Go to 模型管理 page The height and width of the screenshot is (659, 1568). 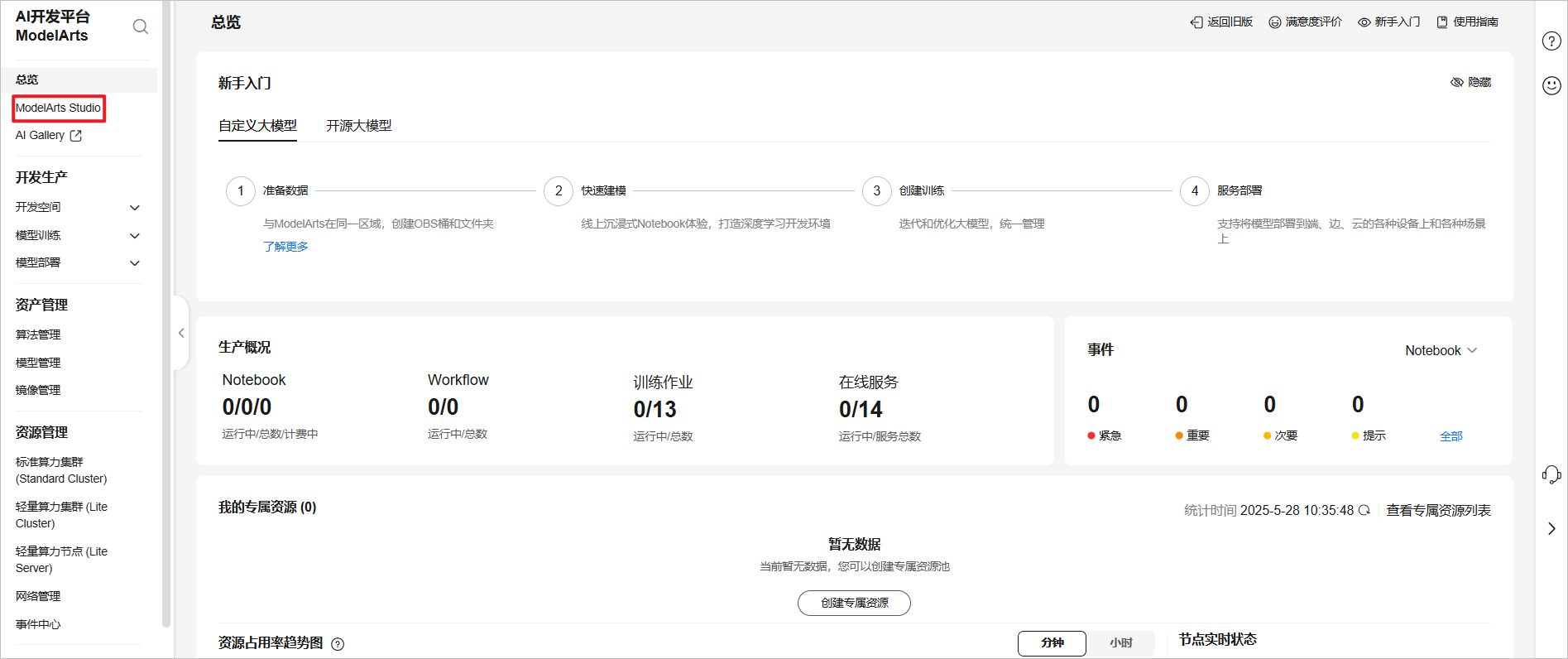(38, 363)
